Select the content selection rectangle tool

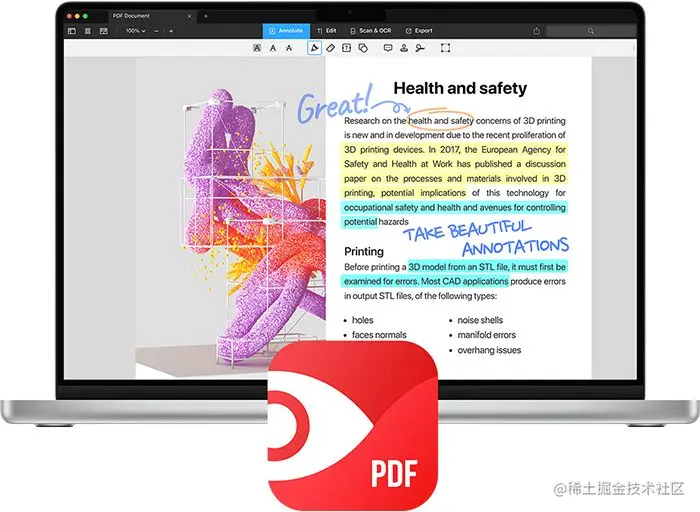pos(445,48)
